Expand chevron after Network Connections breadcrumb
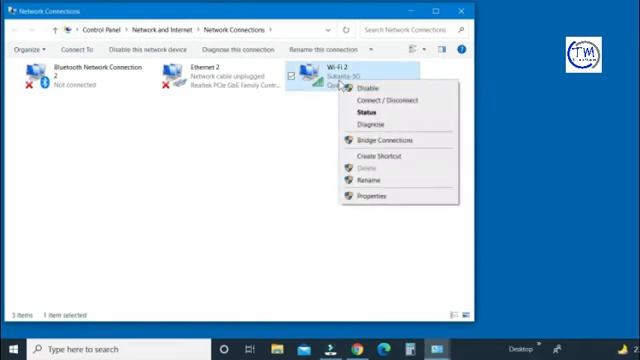This screenshot has width=640, height=360. tap(270, 30)
